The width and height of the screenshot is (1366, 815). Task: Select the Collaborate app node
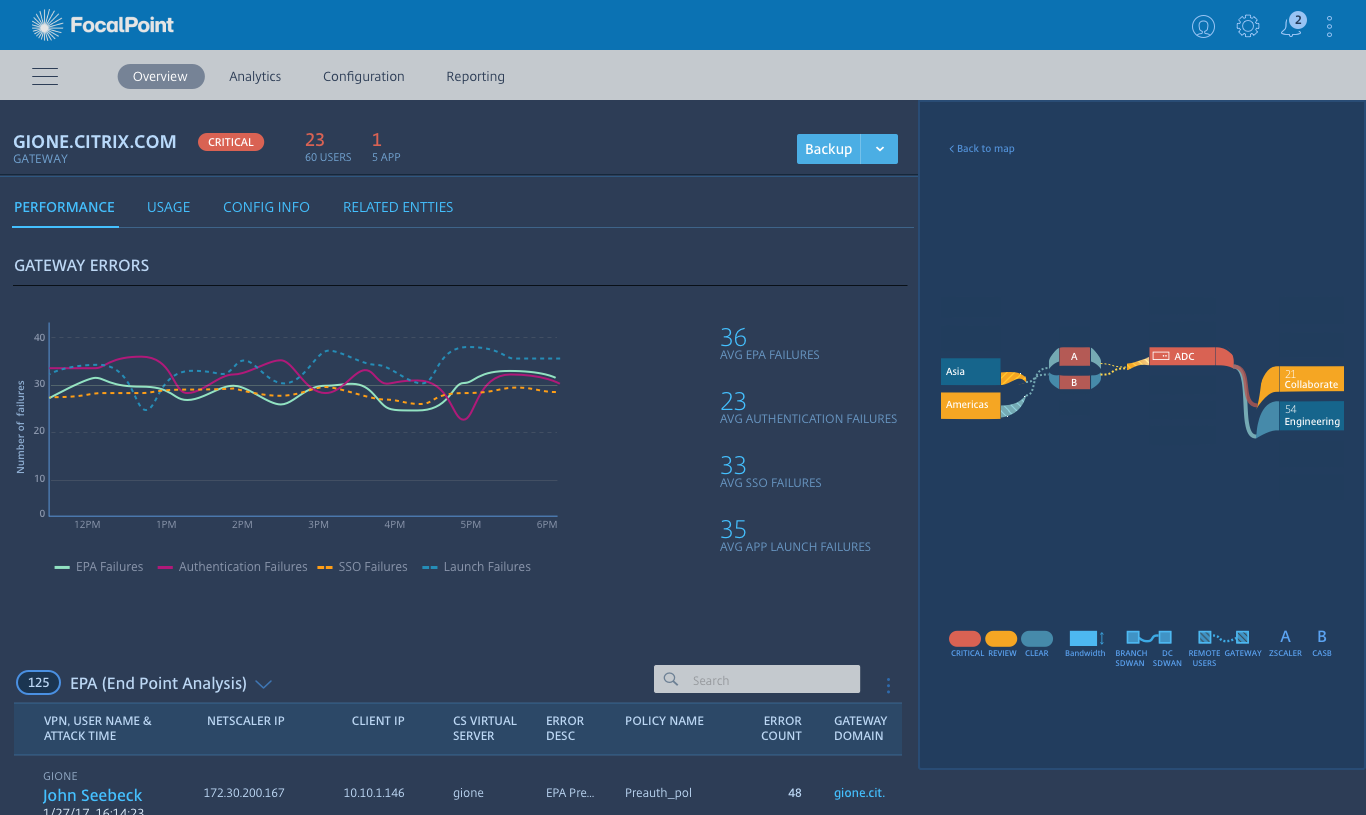pyautogui.click(x=1312, y=379)
